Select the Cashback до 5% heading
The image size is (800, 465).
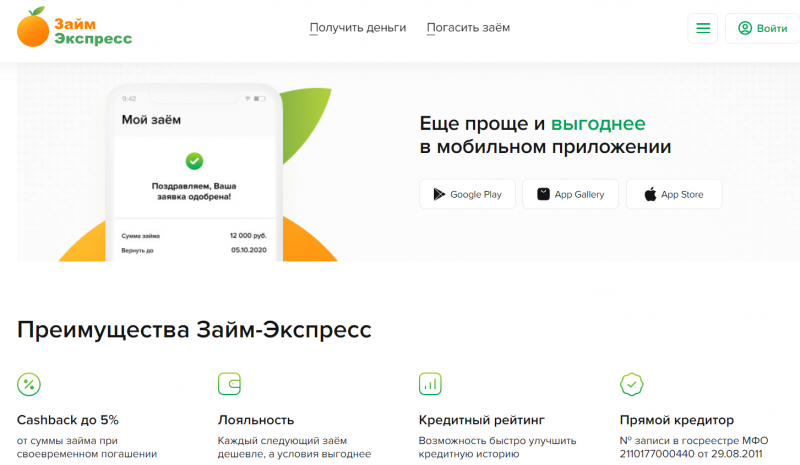tap(68, 420)
